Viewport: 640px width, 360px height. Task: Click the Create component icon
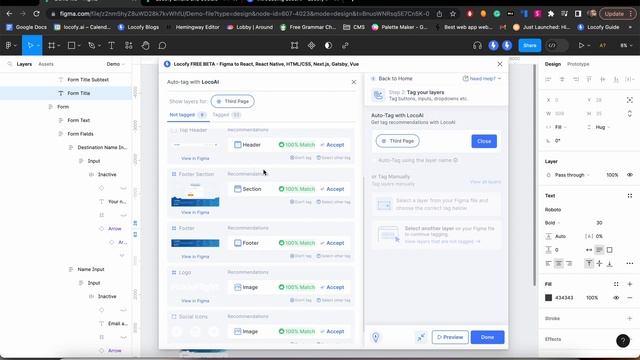coord(311,46)
